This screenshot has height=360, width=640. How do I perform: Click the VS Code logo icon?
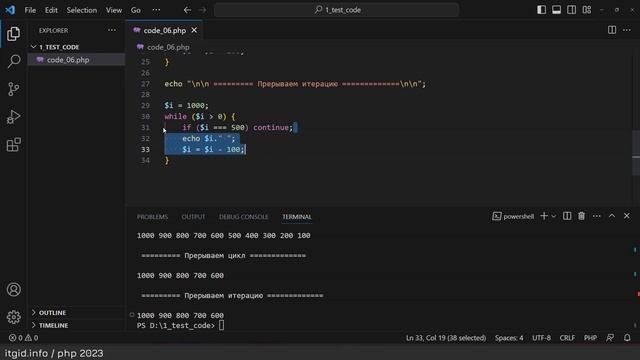point(10,9)
